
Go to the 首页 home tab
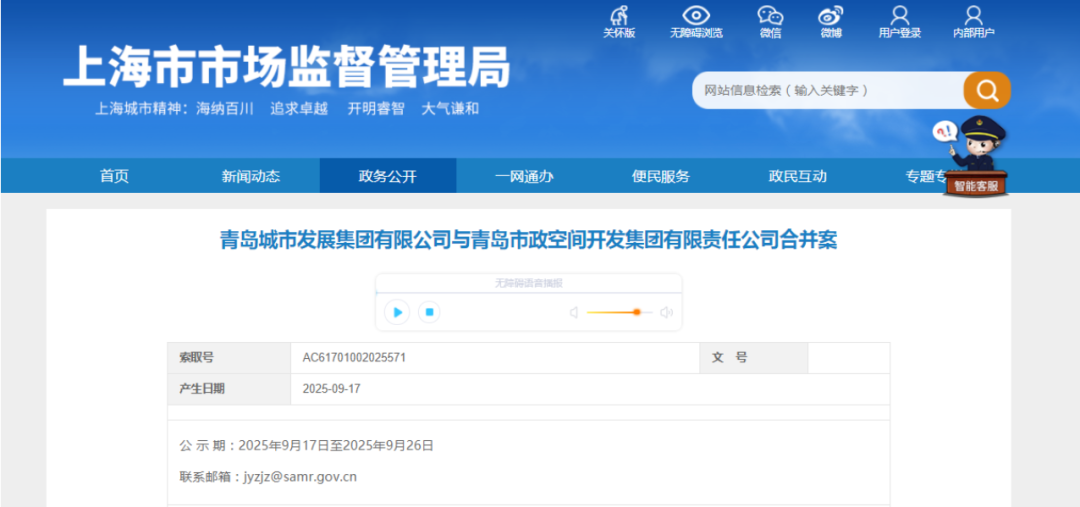114,176
